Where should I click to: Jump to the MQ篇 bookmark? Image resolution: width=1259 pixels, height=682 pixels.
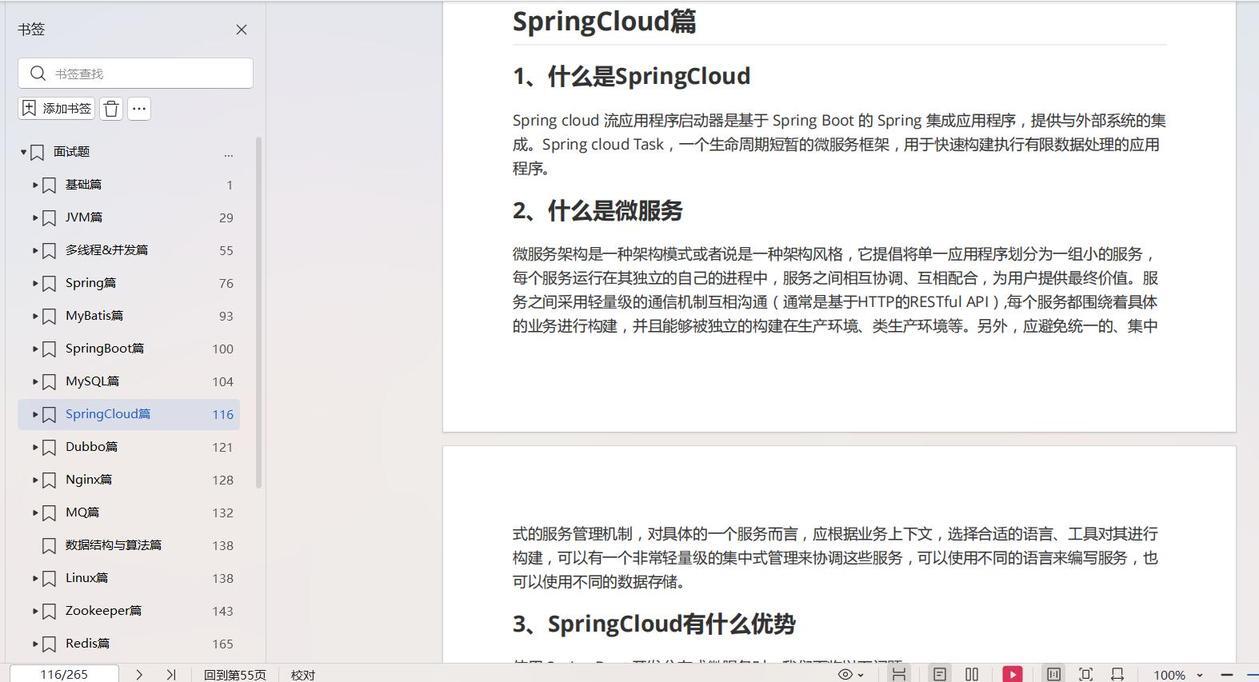(82, 513)
